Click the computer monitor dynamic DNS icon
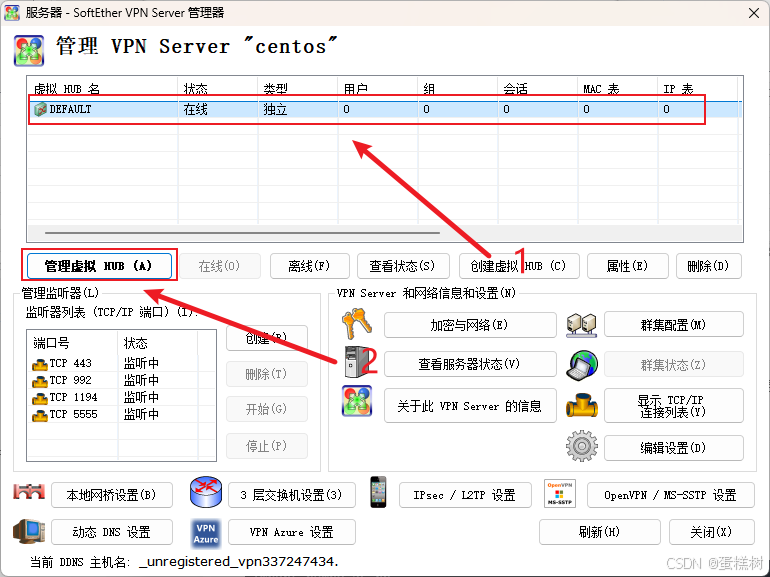This screenshot has width=770, height=577. 29,531
